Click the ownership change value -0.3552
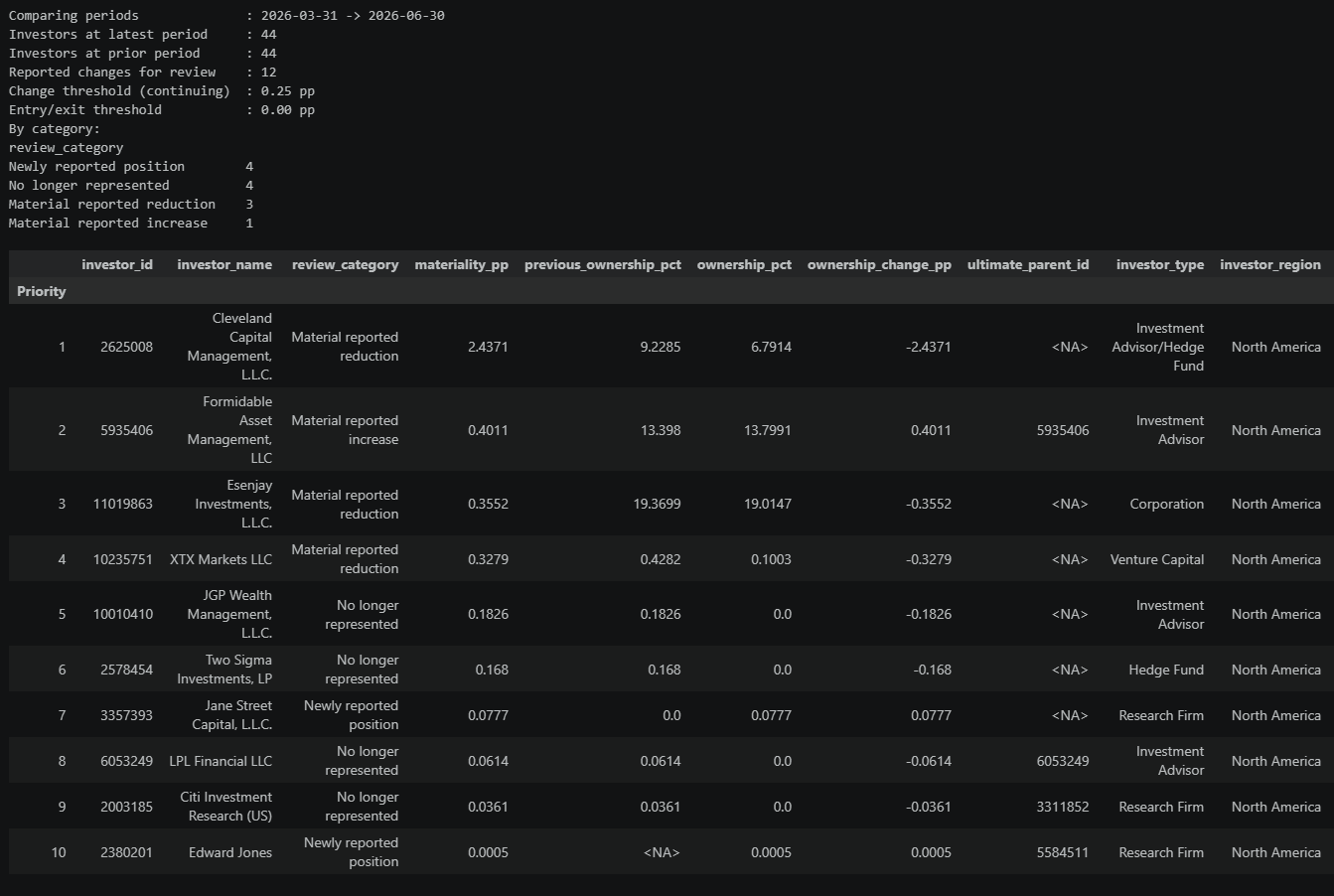The height and width of the screenshot is (896, 1334). (x=927, y=504)
